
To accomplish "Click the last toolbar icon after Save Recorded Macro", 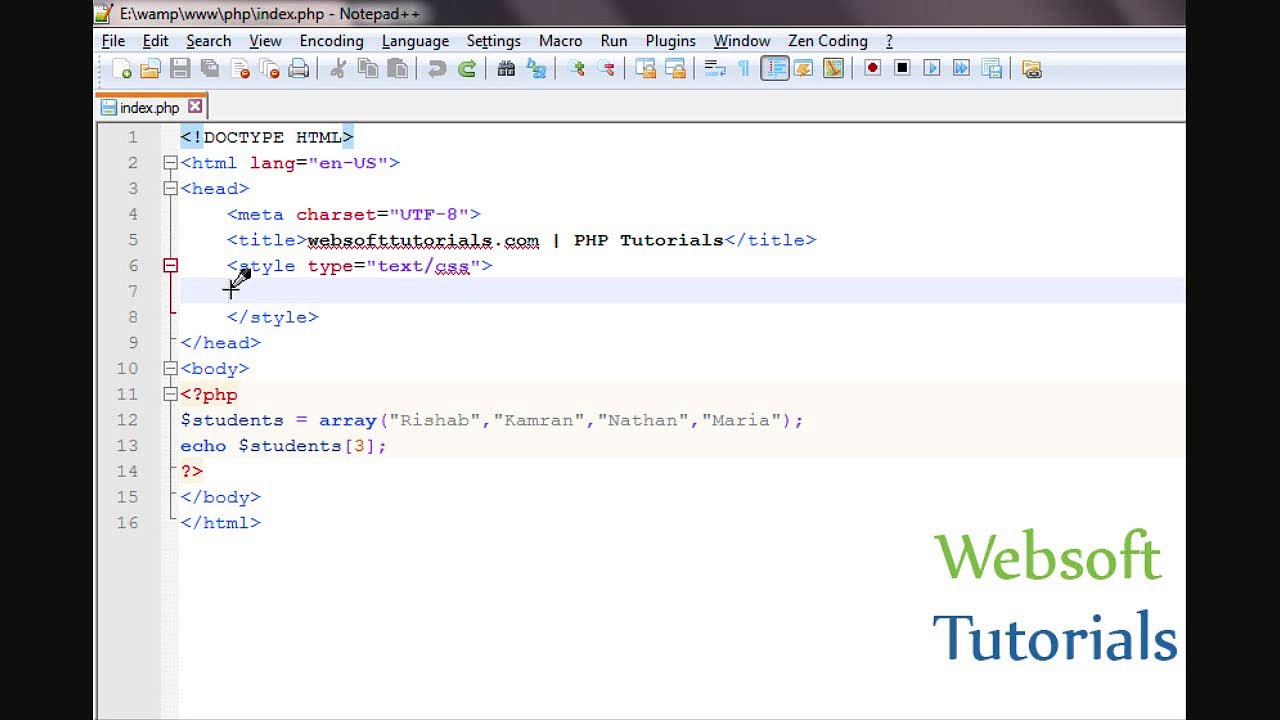I will [1032, 69].
